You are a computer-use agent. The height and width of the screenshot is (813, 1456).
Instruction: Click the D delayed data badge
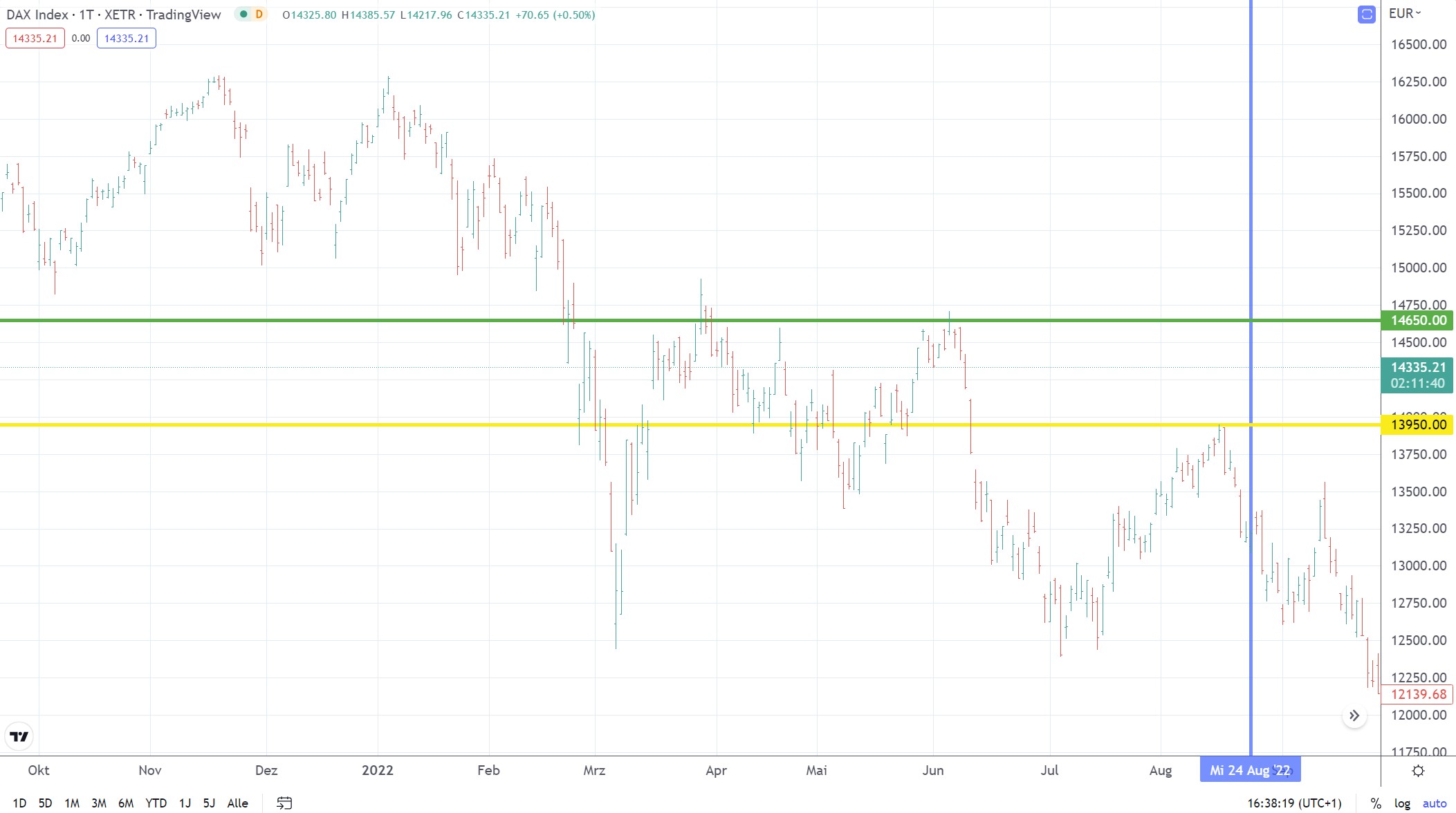coord(259,14)
